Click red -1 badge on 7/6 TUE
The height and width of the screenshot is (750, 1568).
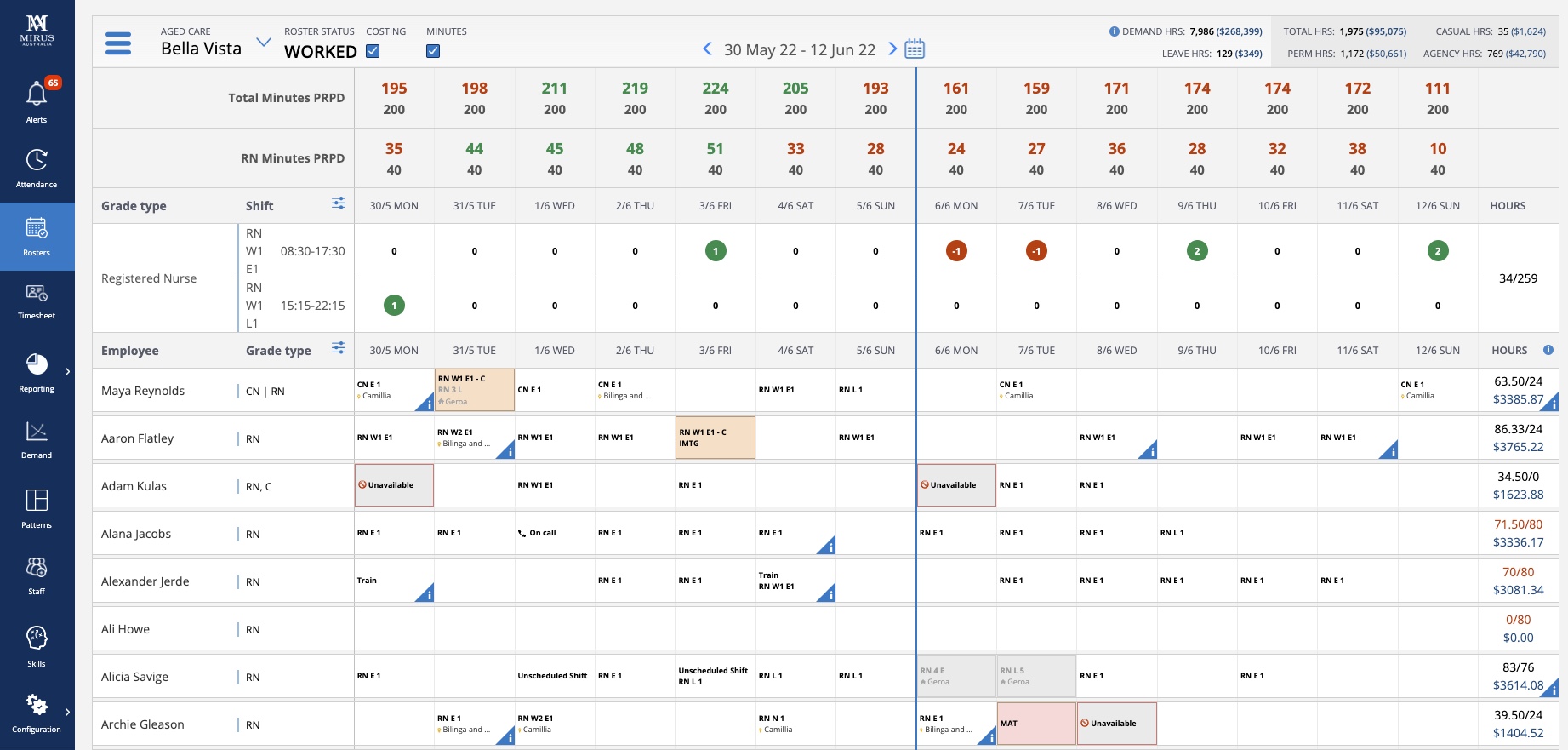click(x=1036, y=251)
